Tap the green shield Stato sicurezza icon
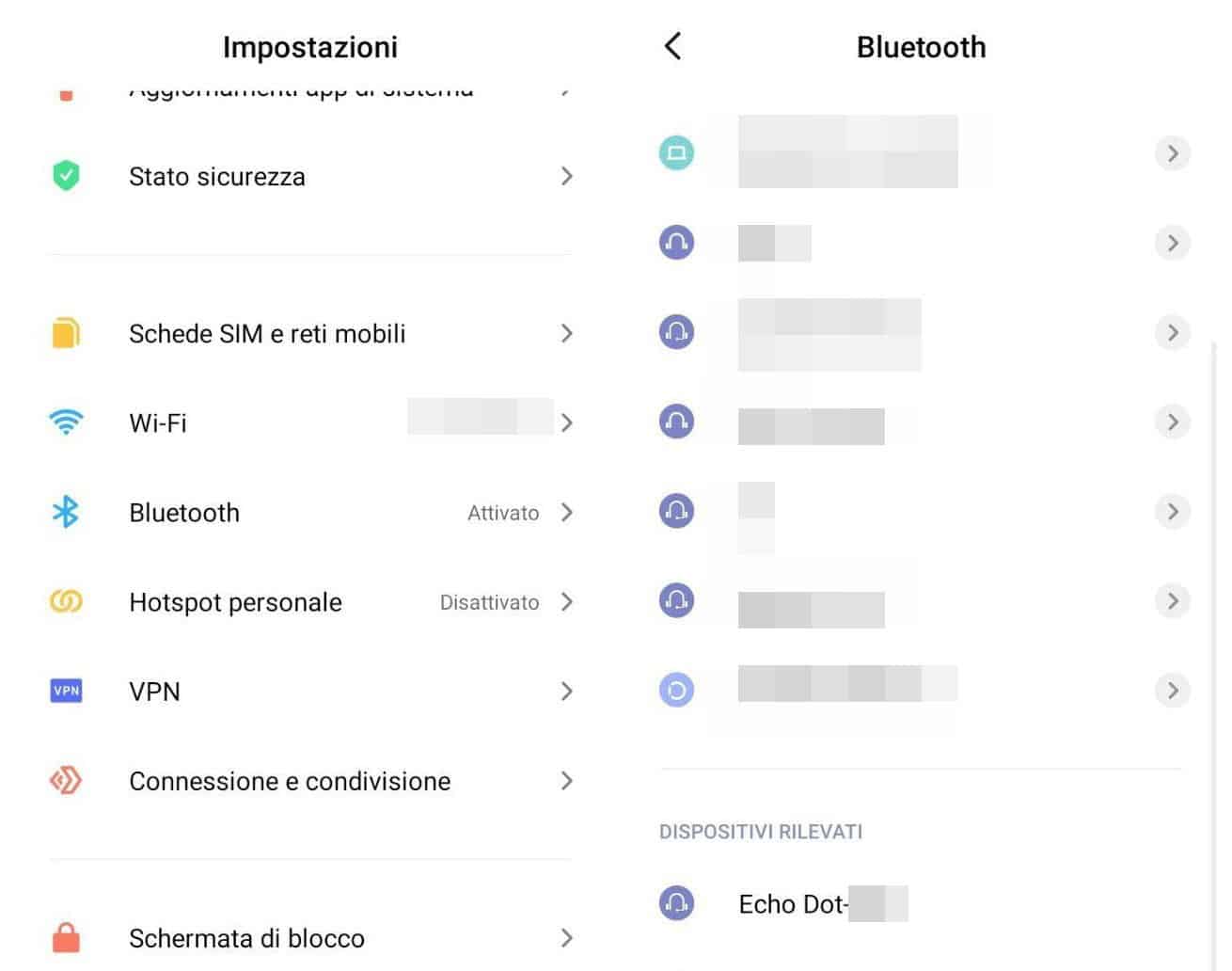This screenshot has width=1232, height=971. (x=66, y=176)
